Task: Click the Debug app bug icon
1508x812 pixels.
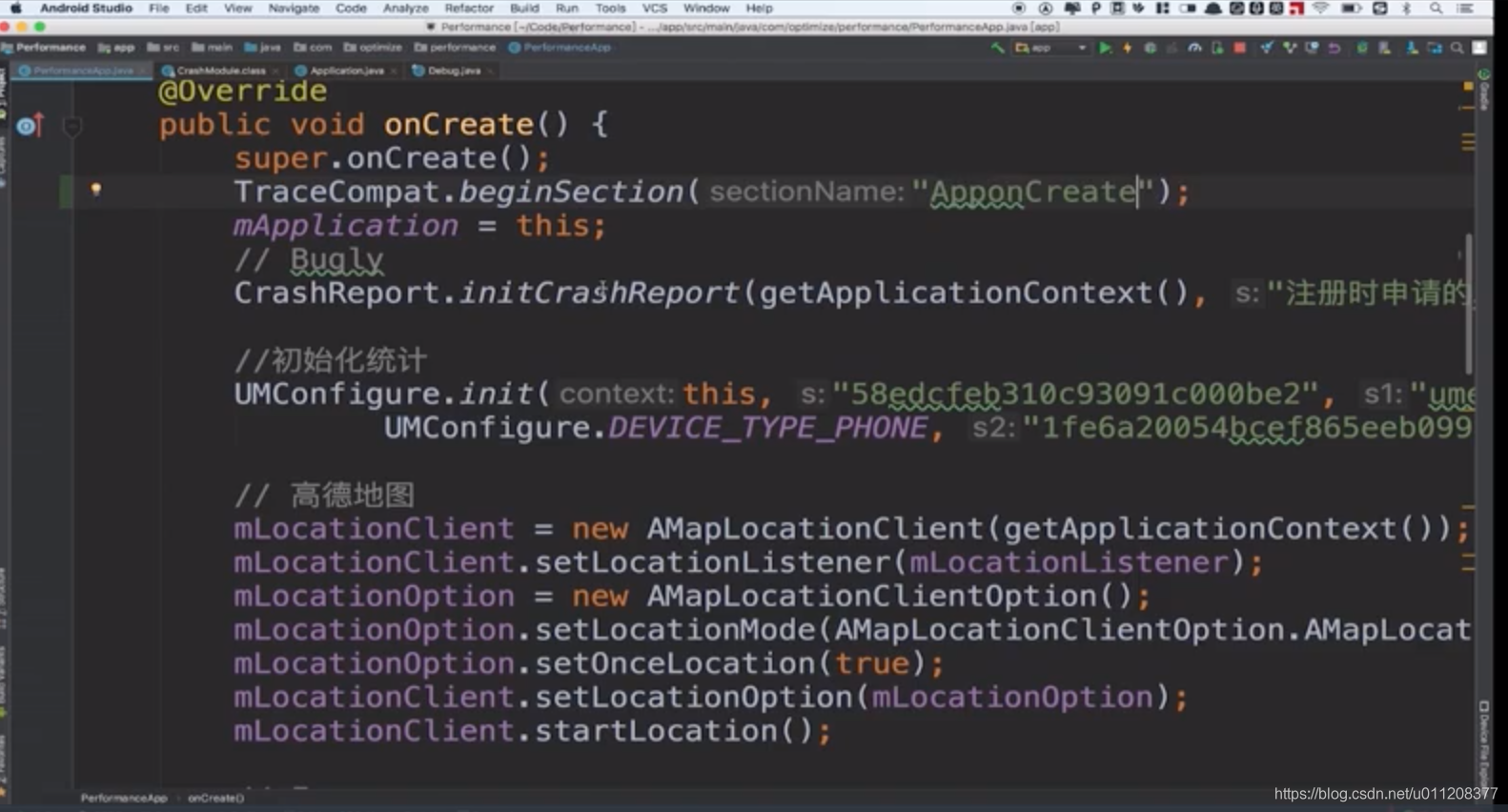Action: [x=1150, y=47]
